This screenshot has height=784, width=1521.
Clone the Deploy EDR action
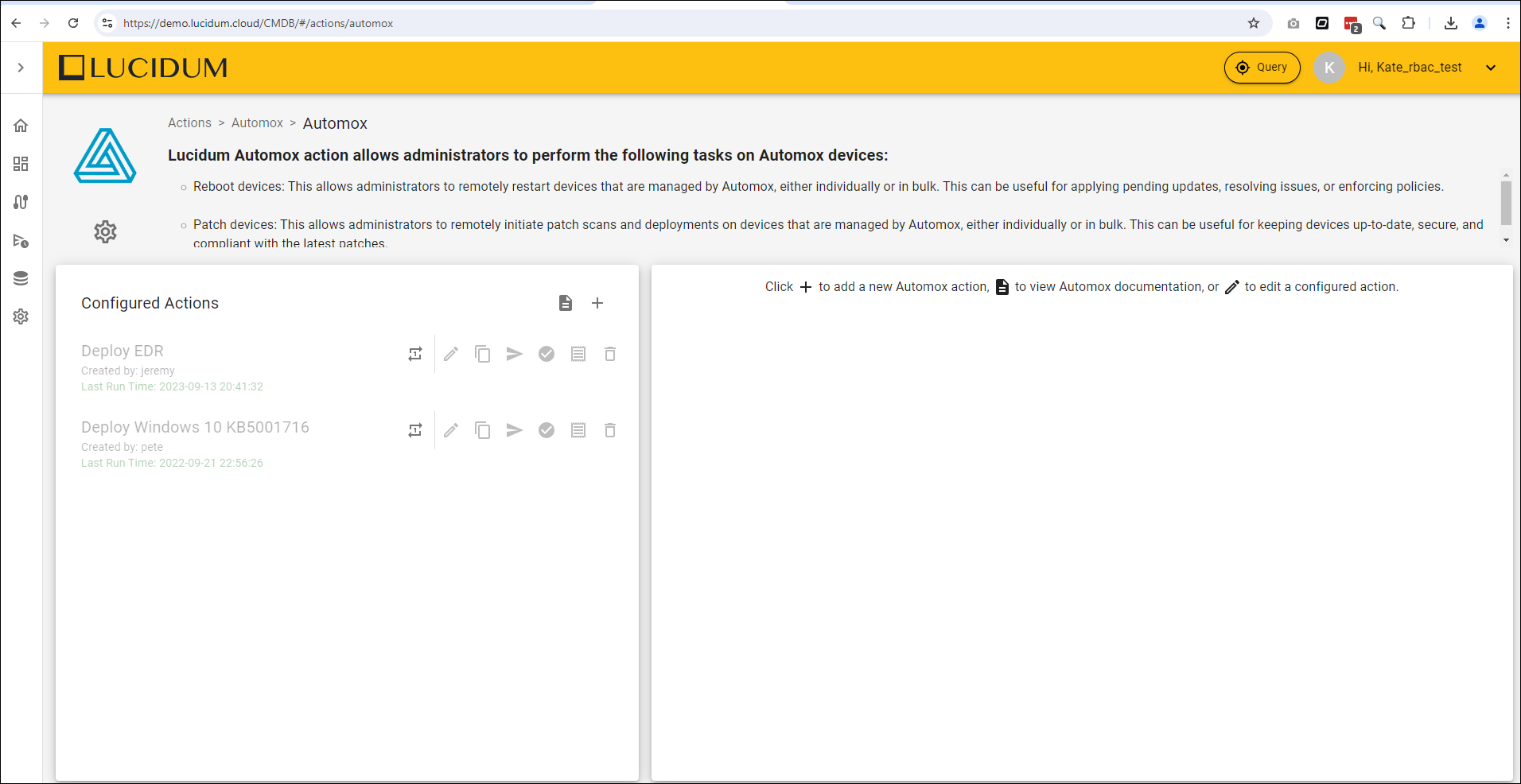[483, 354]
